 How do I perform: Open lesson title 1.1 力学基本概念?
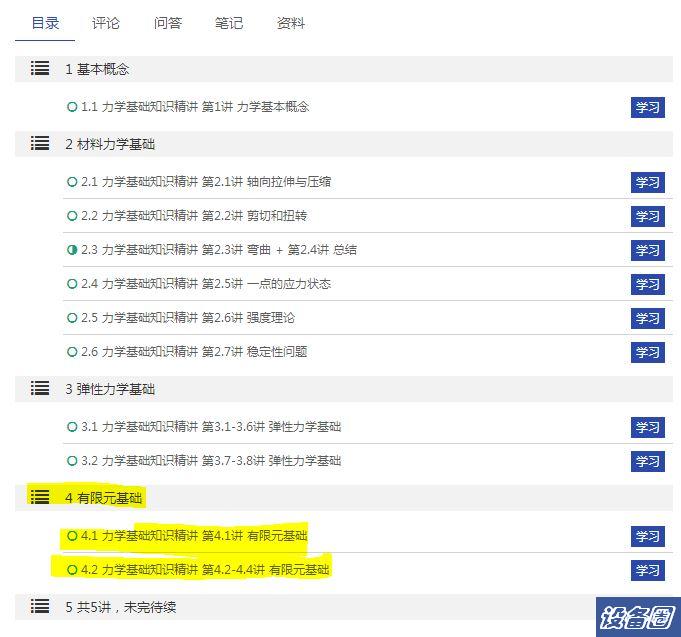[x=195, y=107]
